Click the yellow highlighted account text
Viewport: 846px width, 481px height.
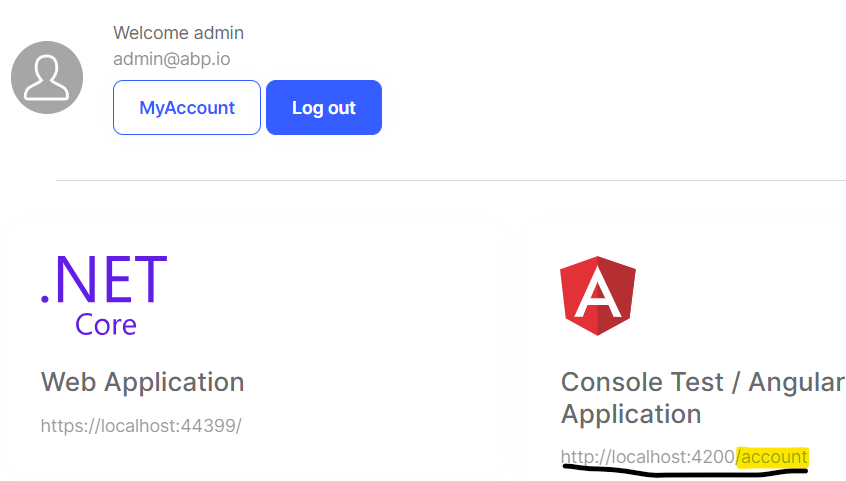pos(772,457)
